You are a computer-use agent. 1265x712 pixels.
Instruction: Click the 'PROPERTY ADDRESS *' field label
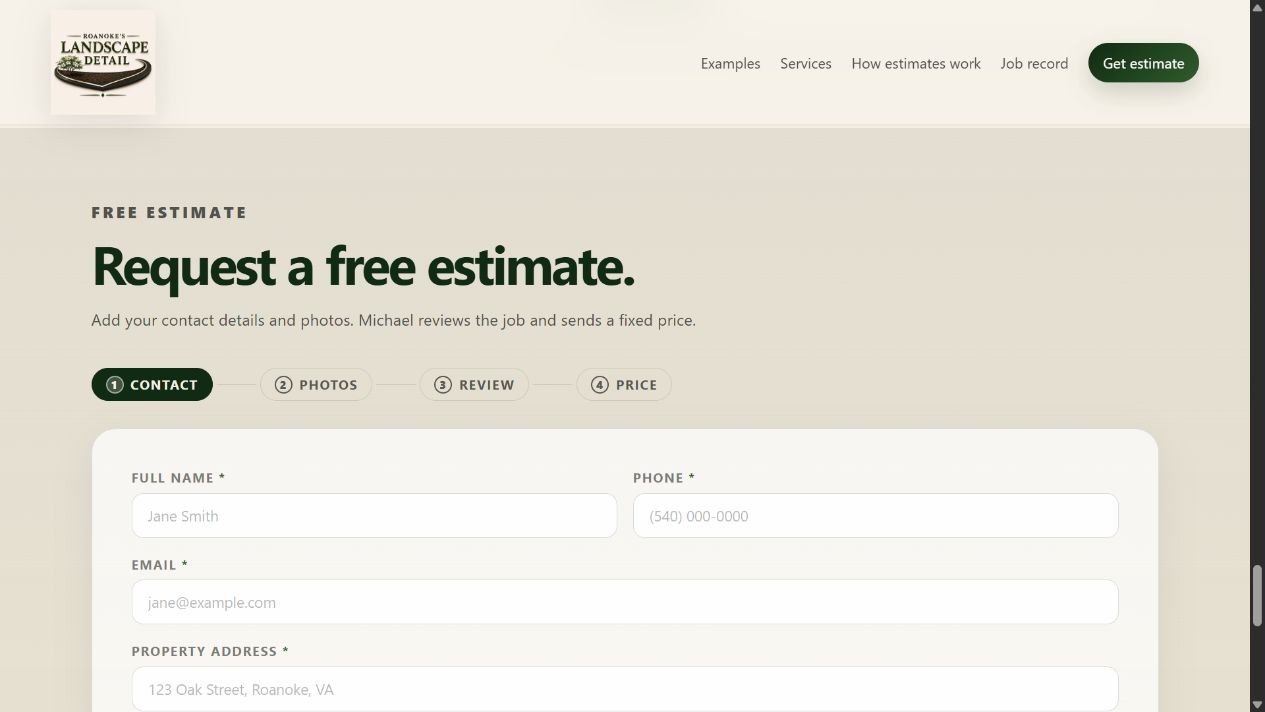[210, 651]
